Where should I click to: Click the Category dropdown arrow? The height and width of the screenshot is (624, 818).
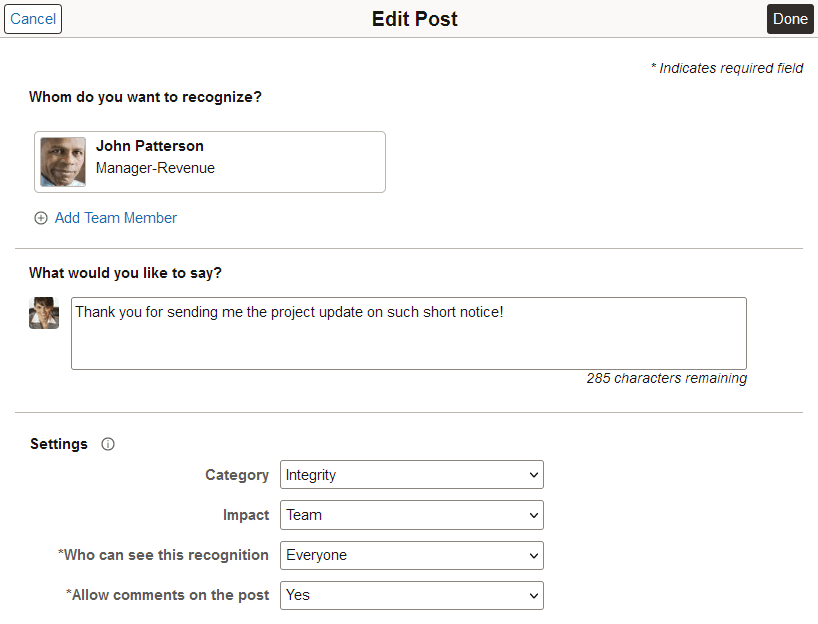[x=533, y=474]
